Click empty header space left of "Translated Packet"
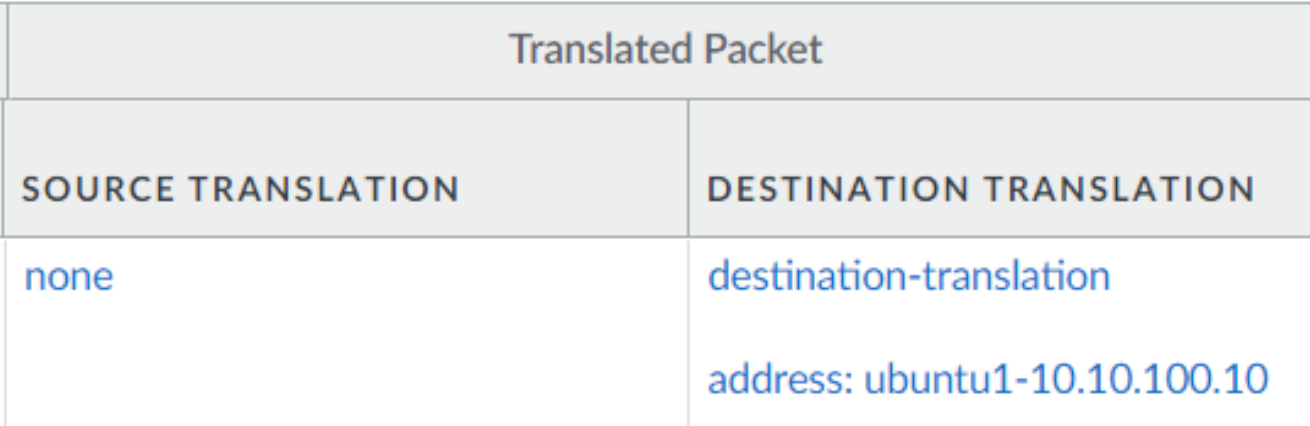This screenshot has width=1310, height=426. pos(250,49)
